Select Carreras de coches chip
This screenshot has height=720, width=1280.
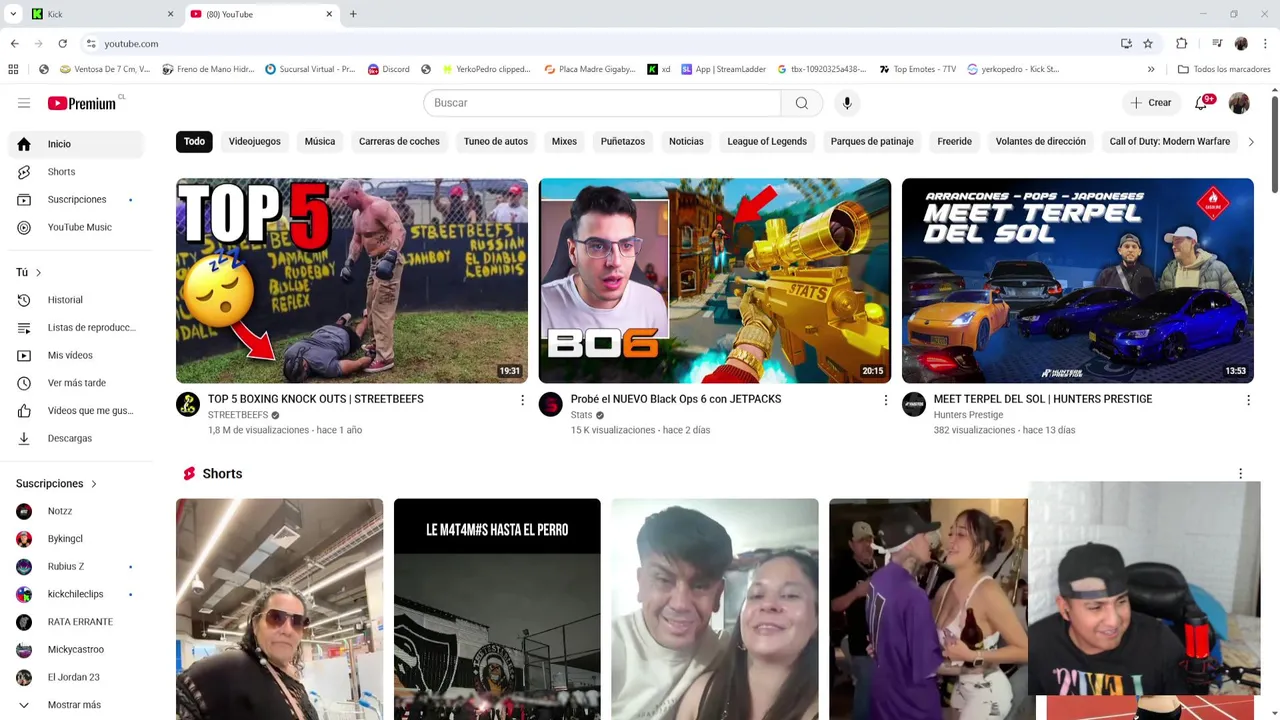pos(399,142)
